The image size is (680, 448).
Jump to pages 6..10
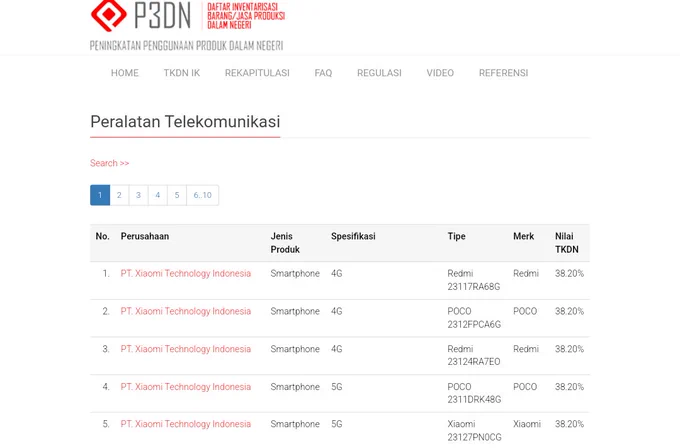[x=203, y=195]
